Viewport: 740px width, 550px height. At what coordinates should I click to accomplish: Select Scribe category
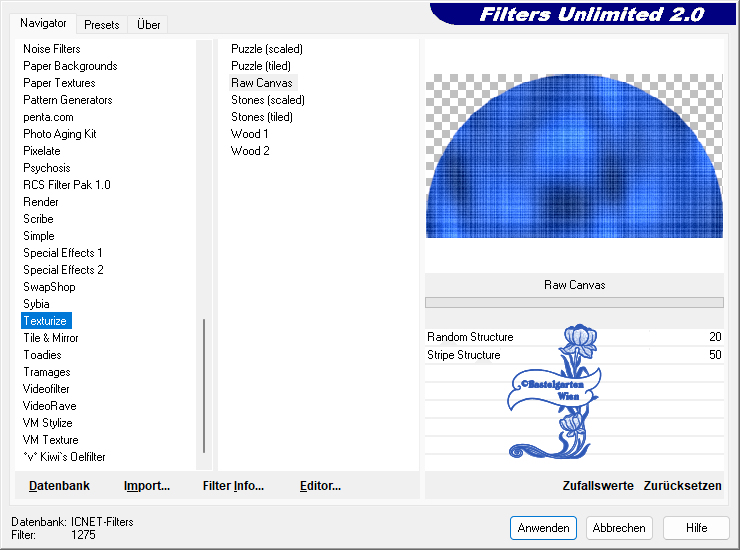(38, 219)
